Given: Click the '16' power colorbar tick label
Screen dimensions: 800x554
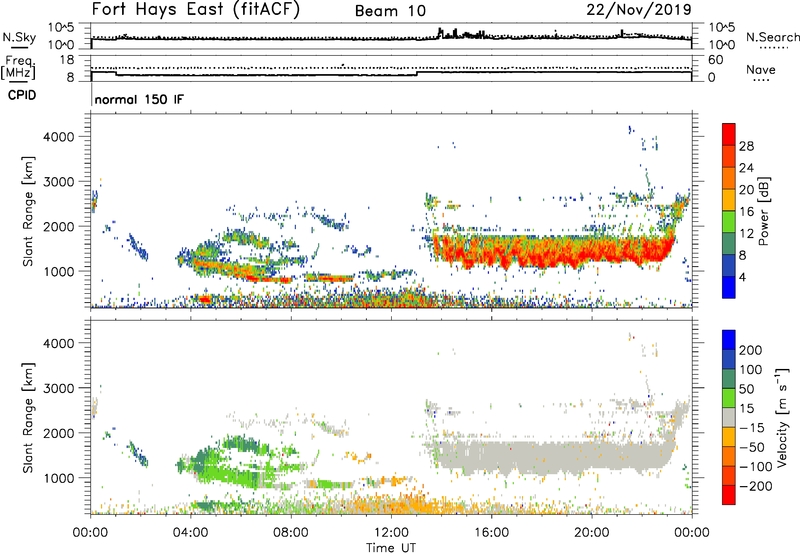Looking at the screenshot, I should tap(746, 212).
